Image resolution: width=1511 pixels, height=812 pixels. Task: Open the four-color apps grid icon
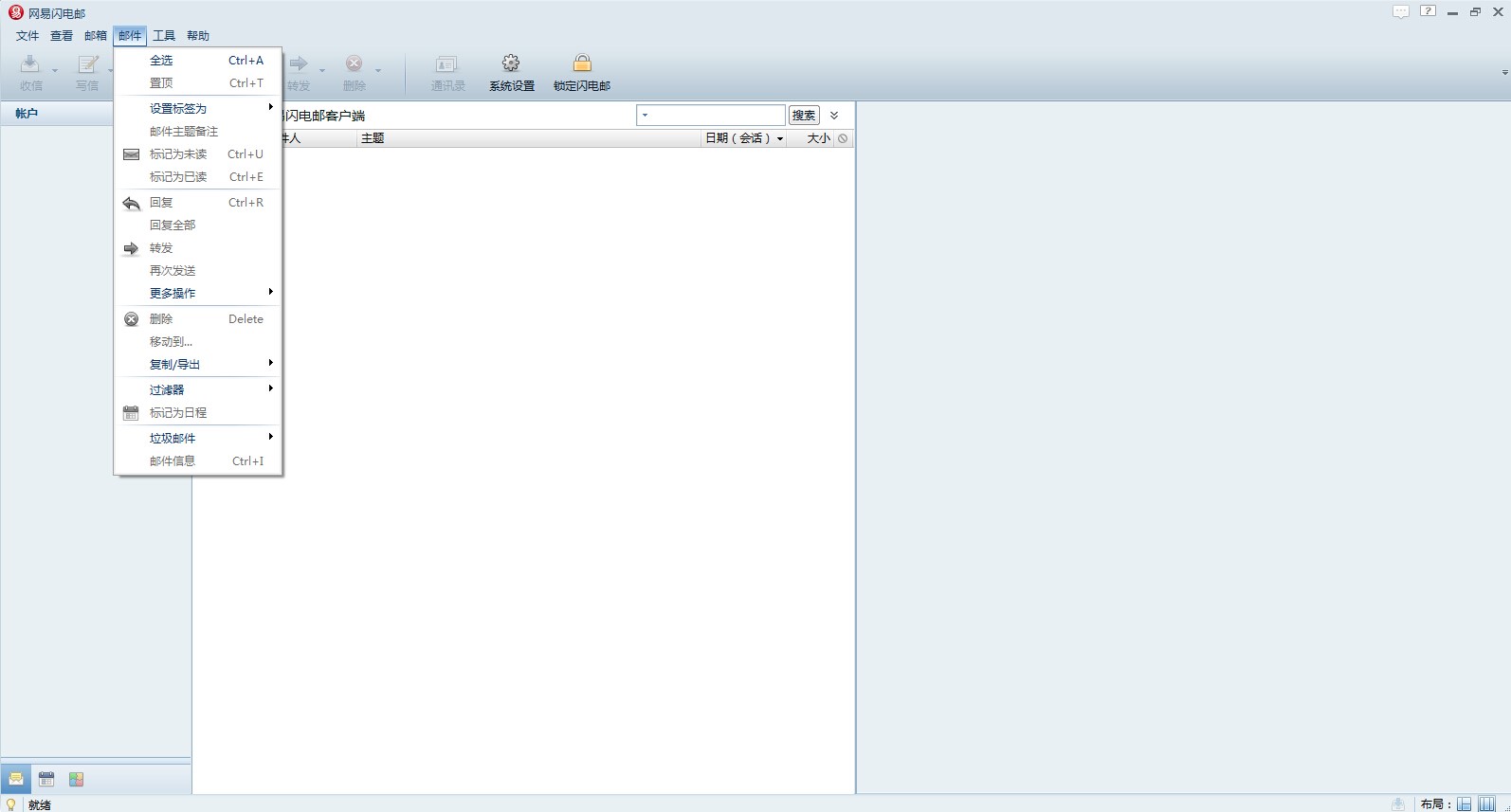point(77,779)
